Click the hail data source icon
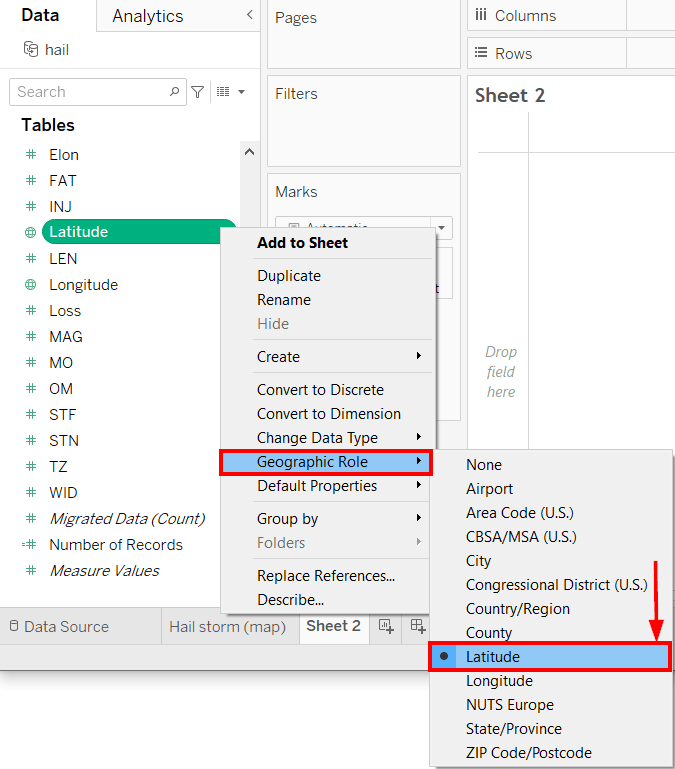 (x=31, y=49)
